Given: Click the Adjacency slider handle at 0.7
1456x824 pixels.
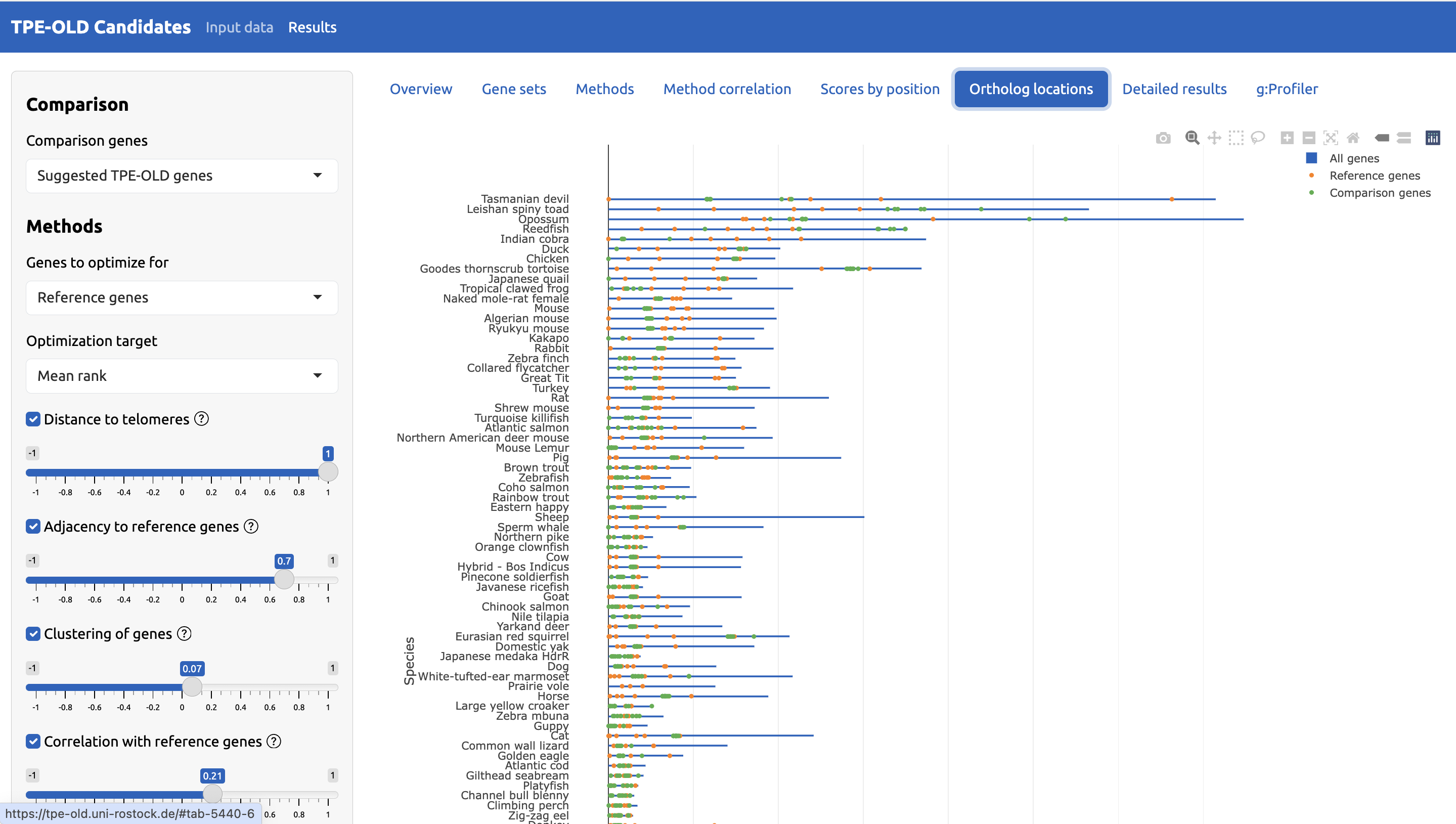Looking at the screenshot, I should click(x=284, y=579).
